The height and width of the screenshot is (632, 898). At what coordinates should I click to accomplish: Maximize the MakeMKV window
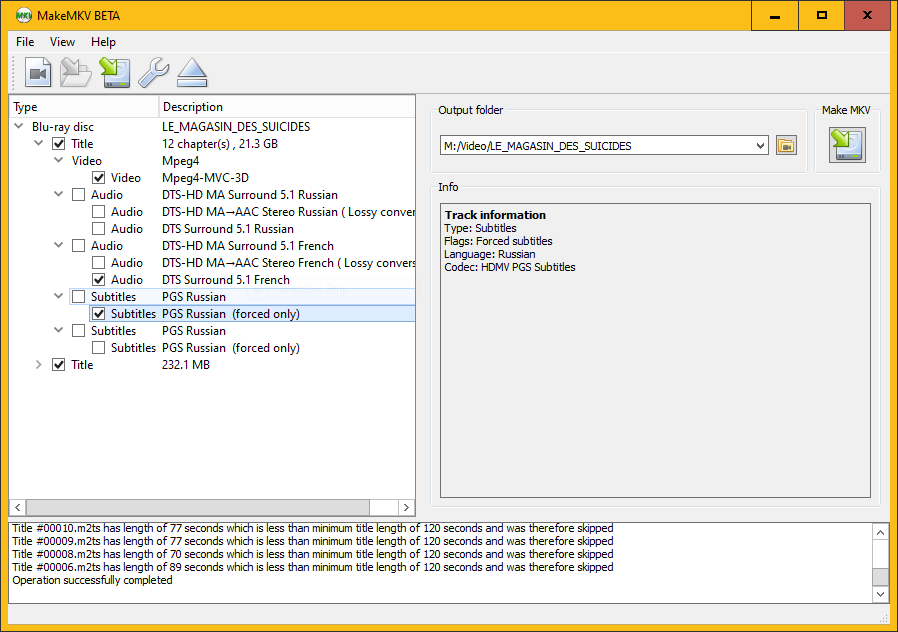tap(822, 16)
